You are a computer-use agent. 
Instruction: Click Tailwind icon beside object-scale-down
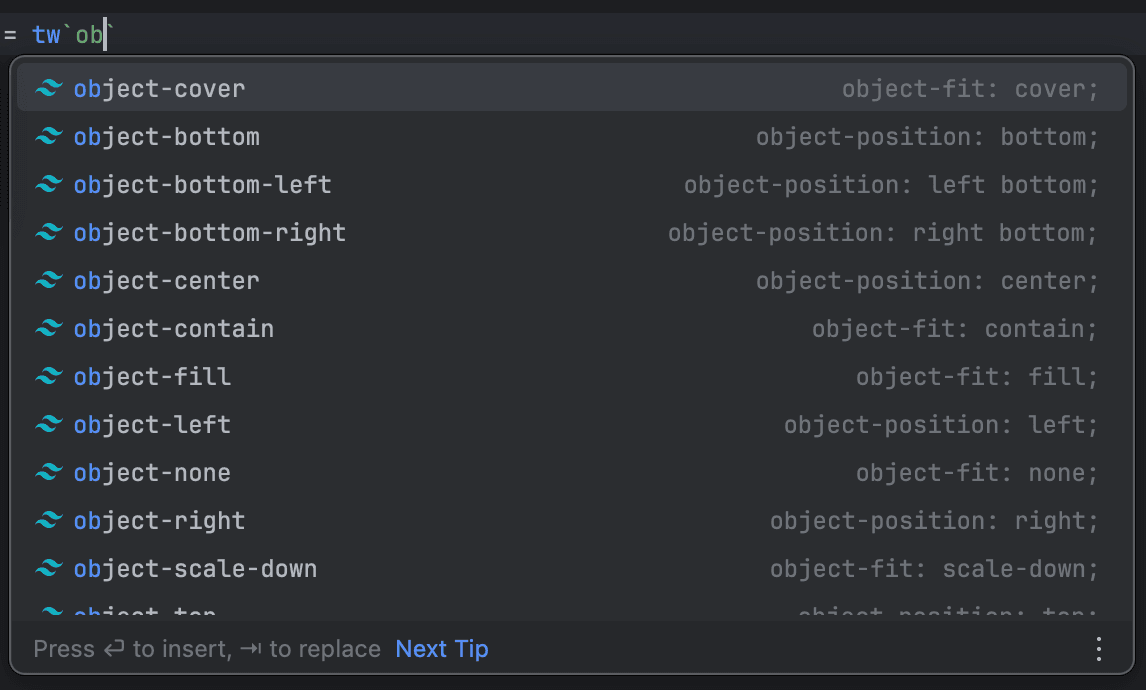coord(48,569)
